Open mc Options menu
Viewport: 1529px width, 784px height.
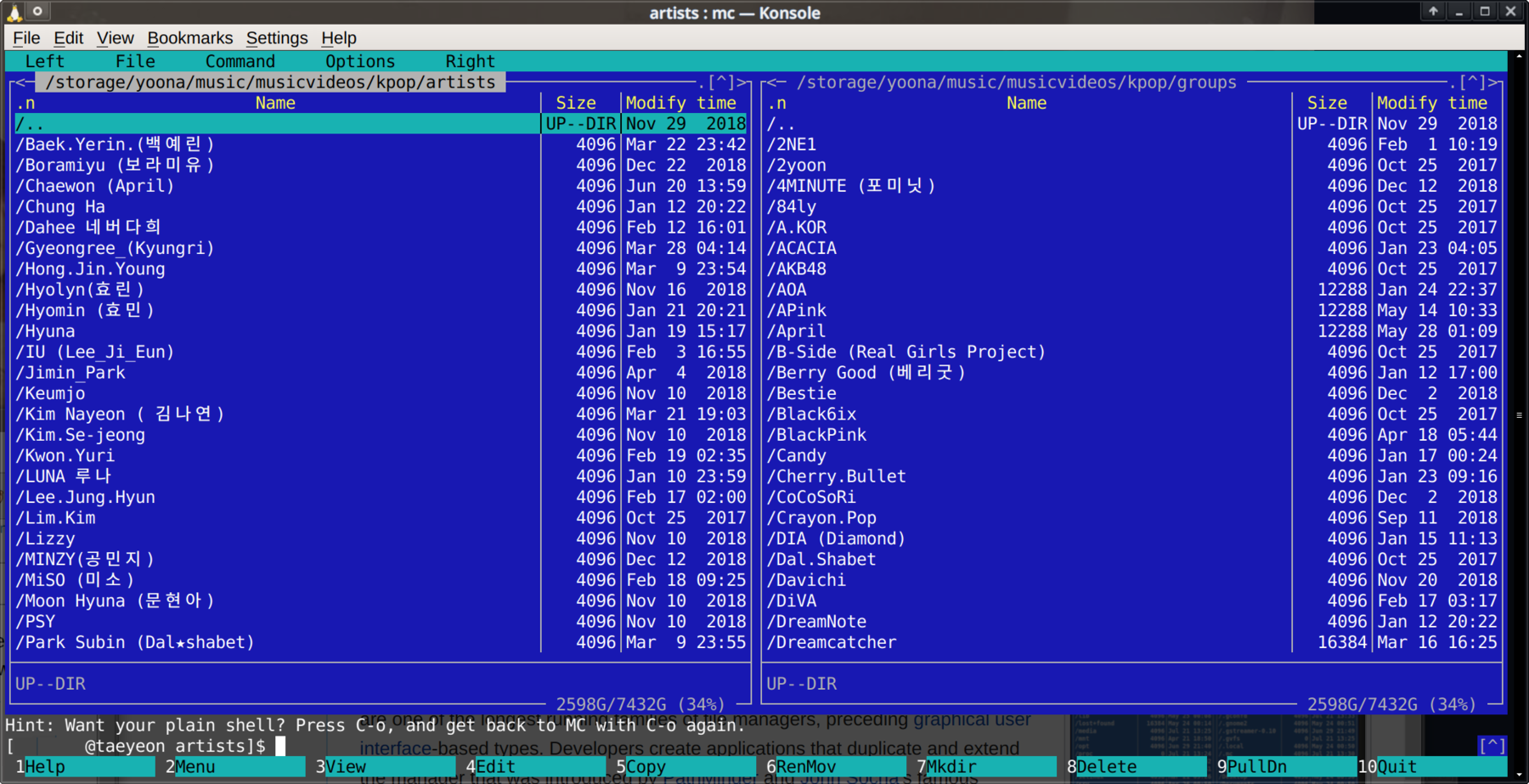pyautogui.click(x=360, y=61)
